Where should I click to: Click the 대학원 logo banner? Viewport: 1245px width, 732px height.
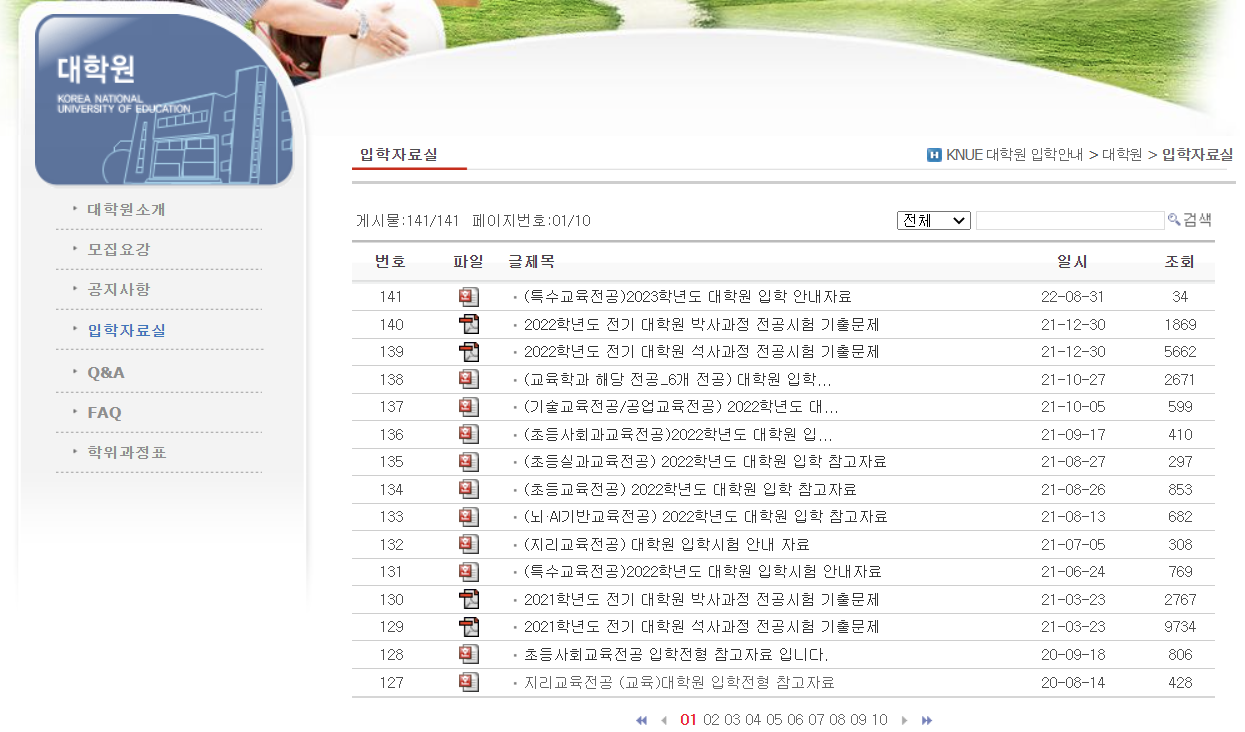(164, 100)
